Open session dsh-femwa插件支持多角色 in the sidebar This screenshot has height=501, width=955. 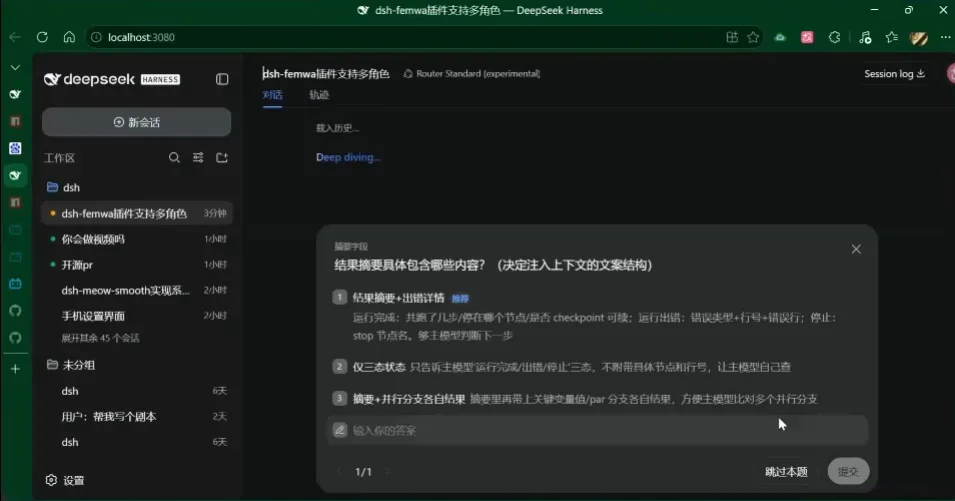pyautogui.click(x=136, y=214)
